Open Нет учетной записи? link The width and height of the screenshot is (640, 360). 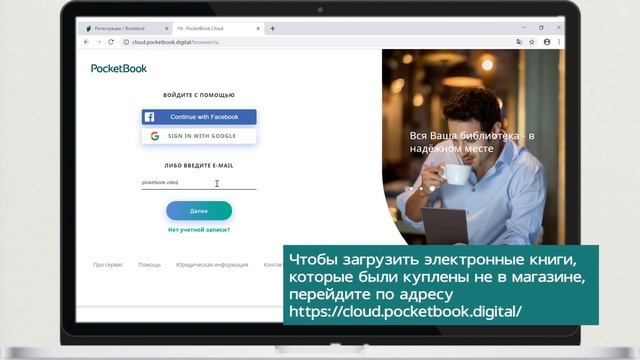coord(199,230)
